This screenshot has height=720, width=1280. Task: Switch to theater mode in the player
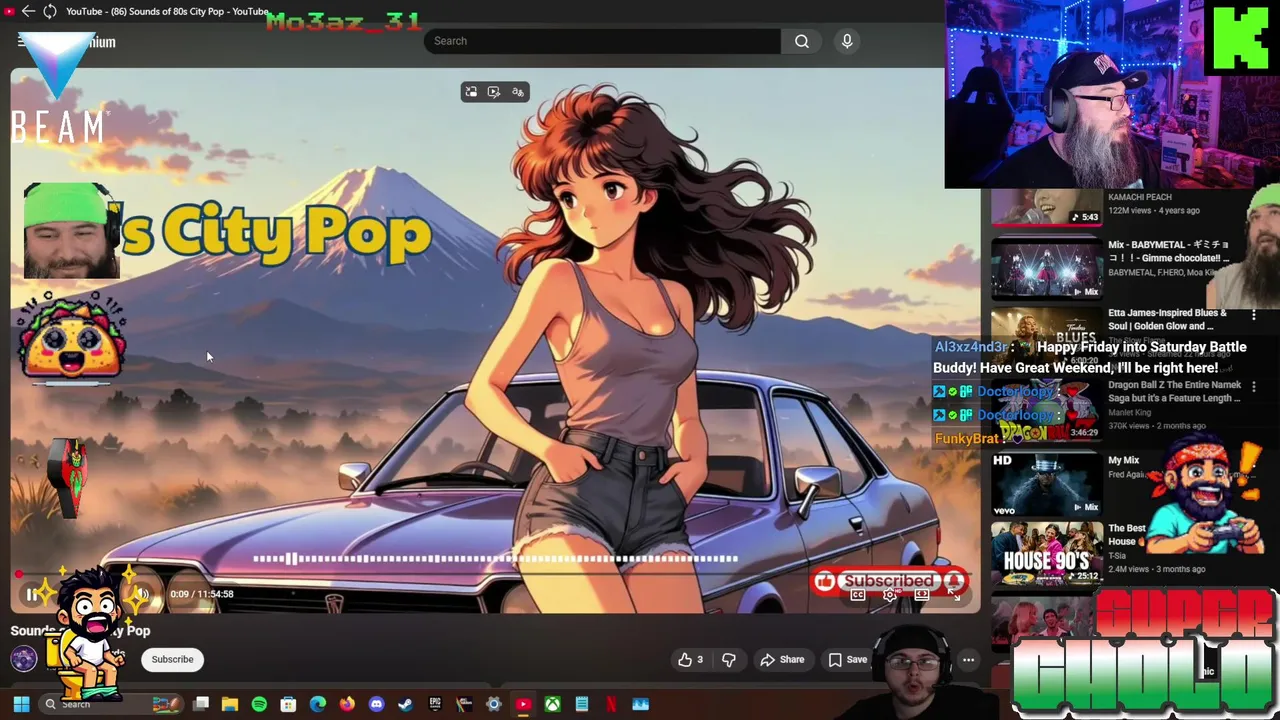point(922,595)
